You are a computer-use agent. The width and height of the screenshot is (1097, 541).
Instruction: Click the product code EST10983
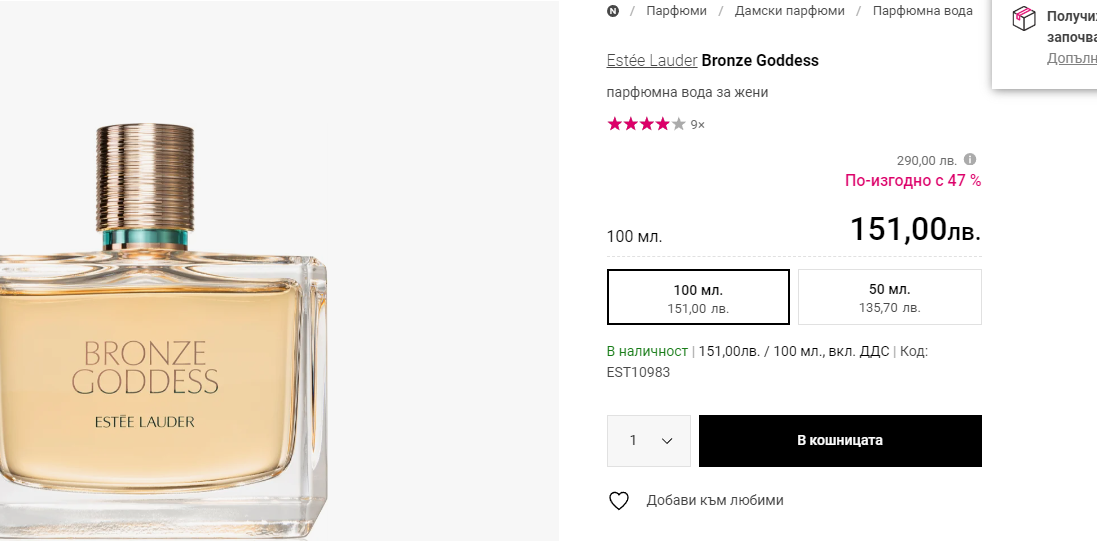[638, 372]
